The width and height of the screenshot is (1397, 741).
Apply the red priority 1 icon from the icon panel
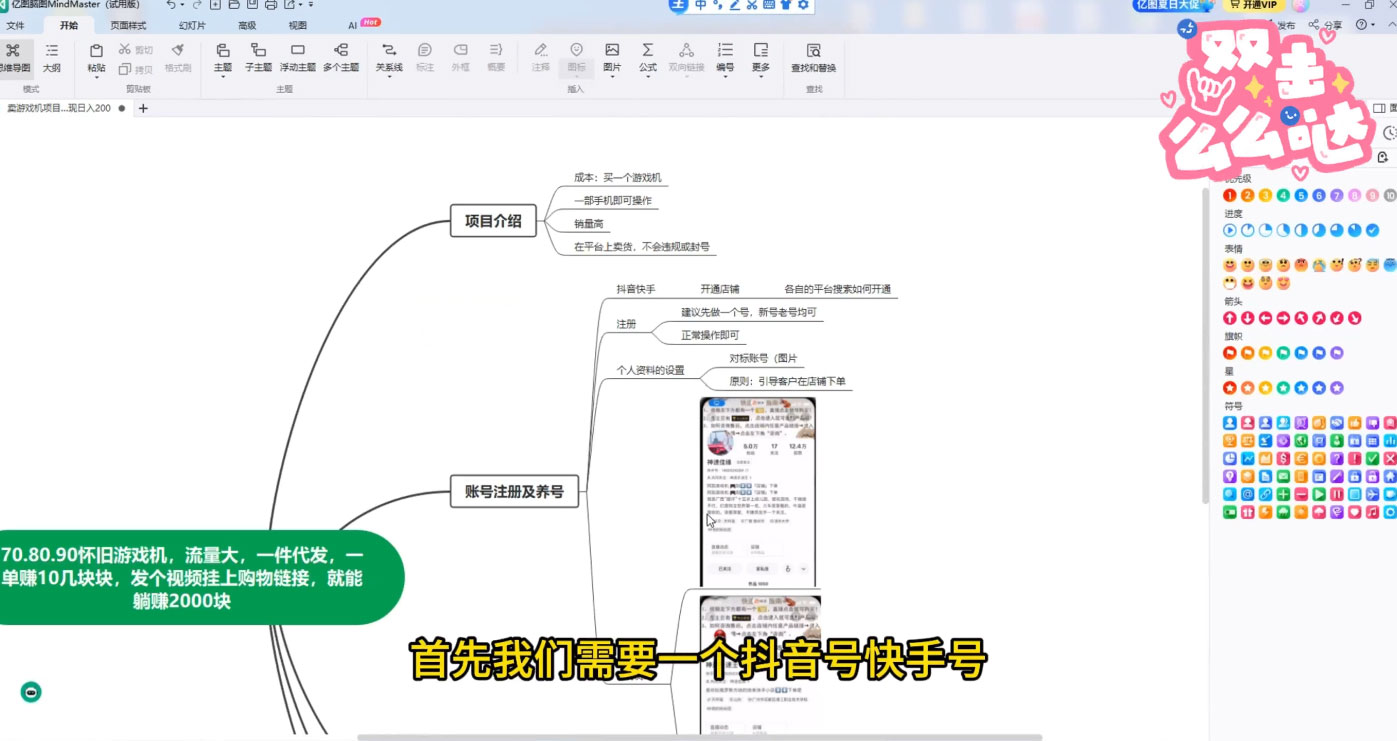(1229, 195)
